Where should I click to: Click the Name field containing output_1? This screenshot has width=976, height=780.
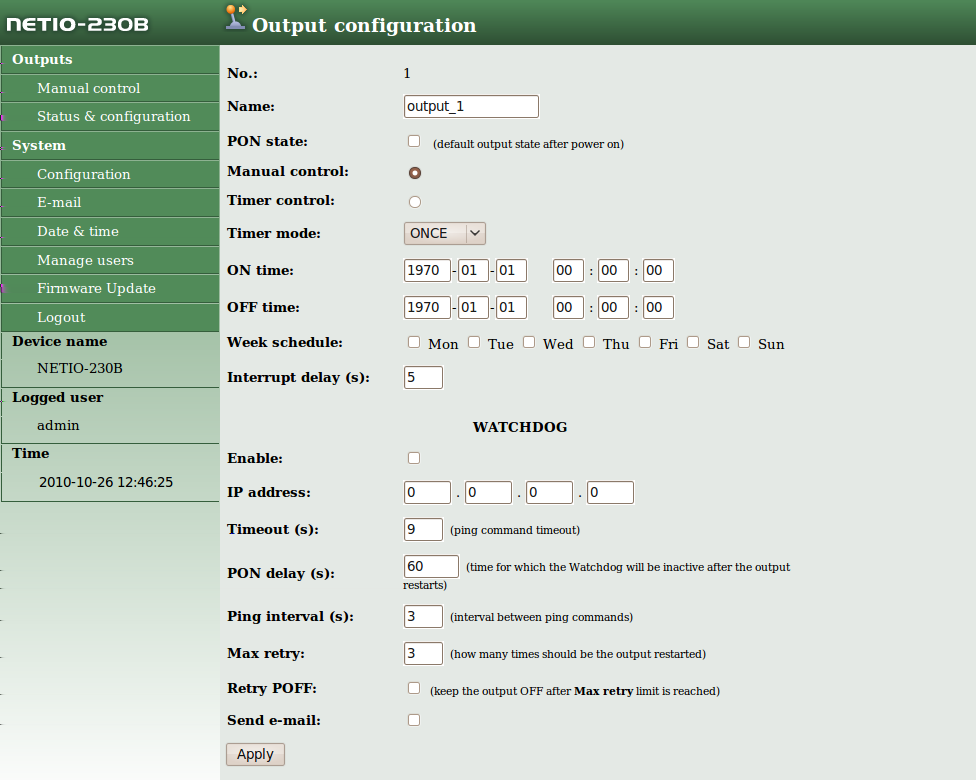click(x=471, y=106)
